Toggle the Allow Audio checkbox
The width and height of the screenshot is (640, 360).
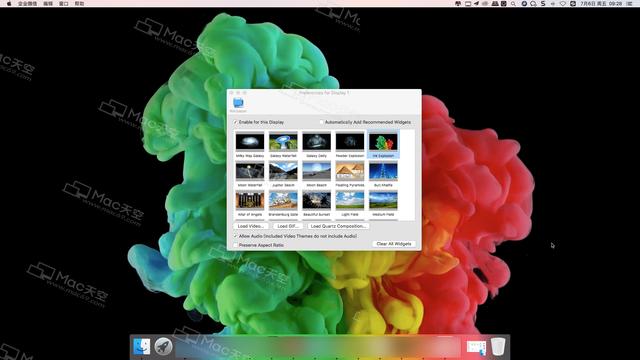236,236
